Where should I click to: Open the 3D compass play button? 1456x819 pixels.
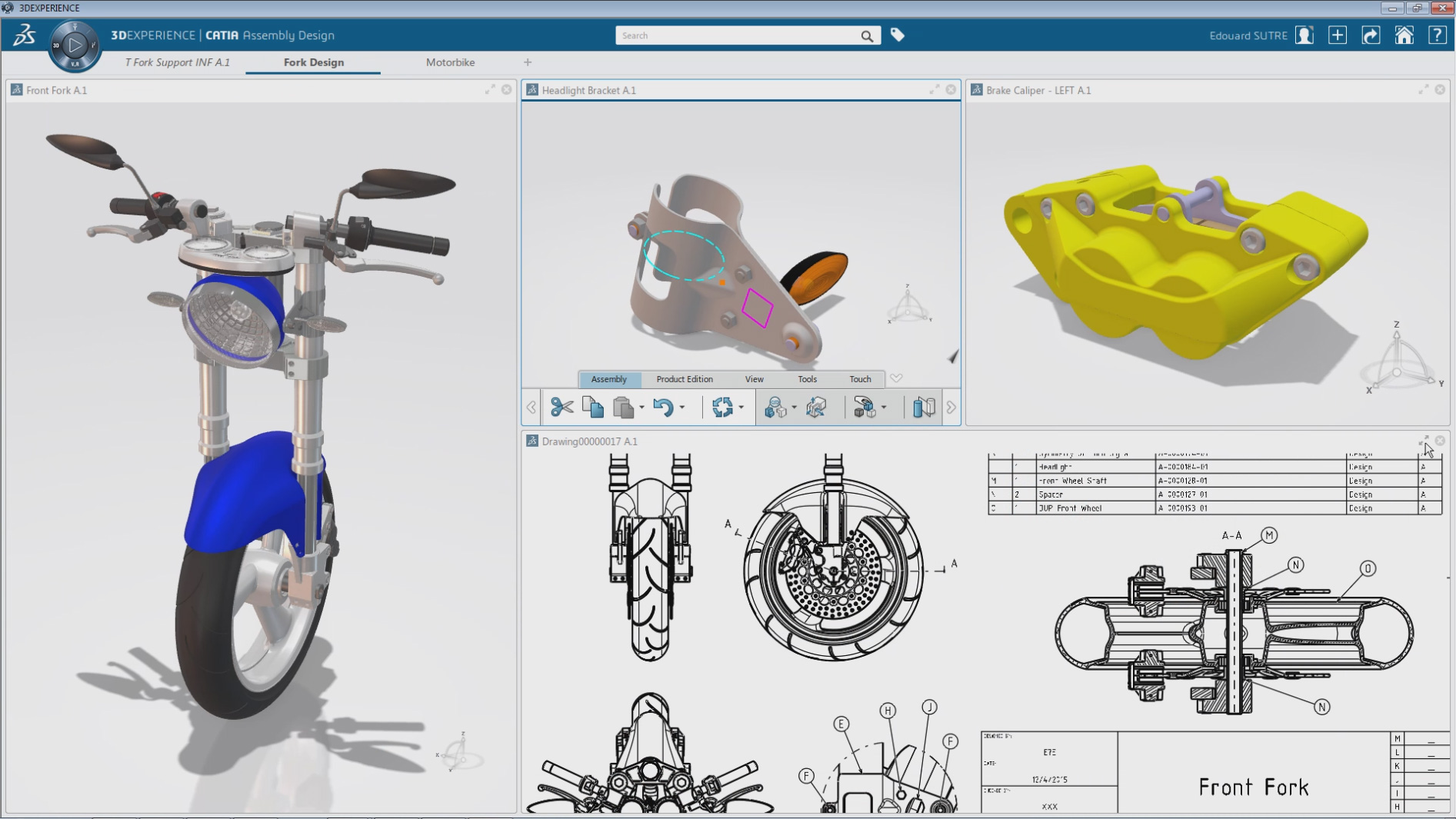(75, 45)
